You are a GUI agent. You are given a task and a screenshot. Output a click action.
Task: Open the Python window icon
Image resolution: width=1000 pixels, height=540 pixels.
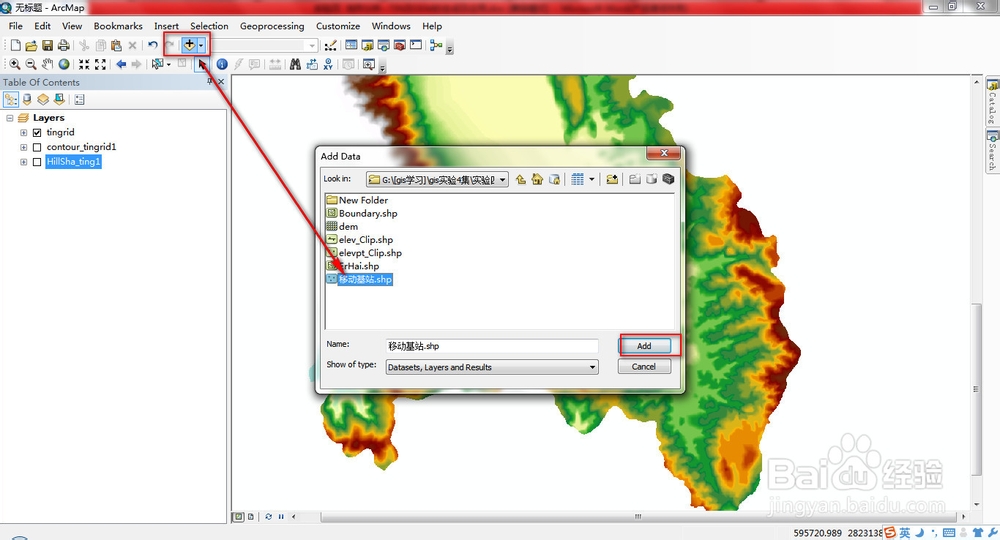click(416, 45)
